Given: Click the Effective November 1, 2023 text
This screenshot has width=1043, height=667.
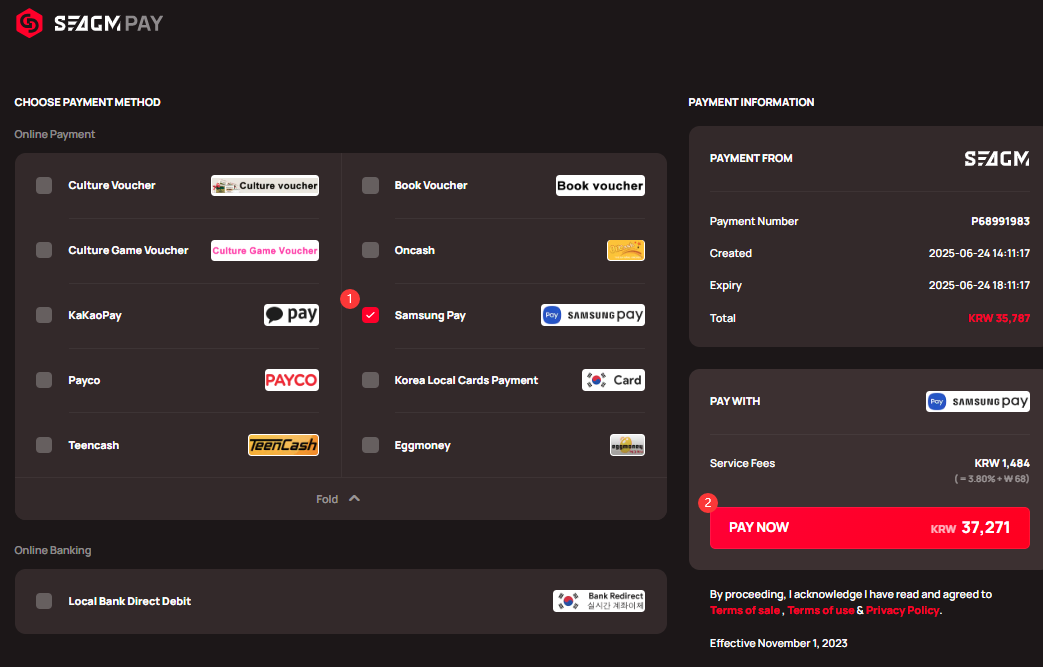Looking at the screenshot, I should [778, 643].
